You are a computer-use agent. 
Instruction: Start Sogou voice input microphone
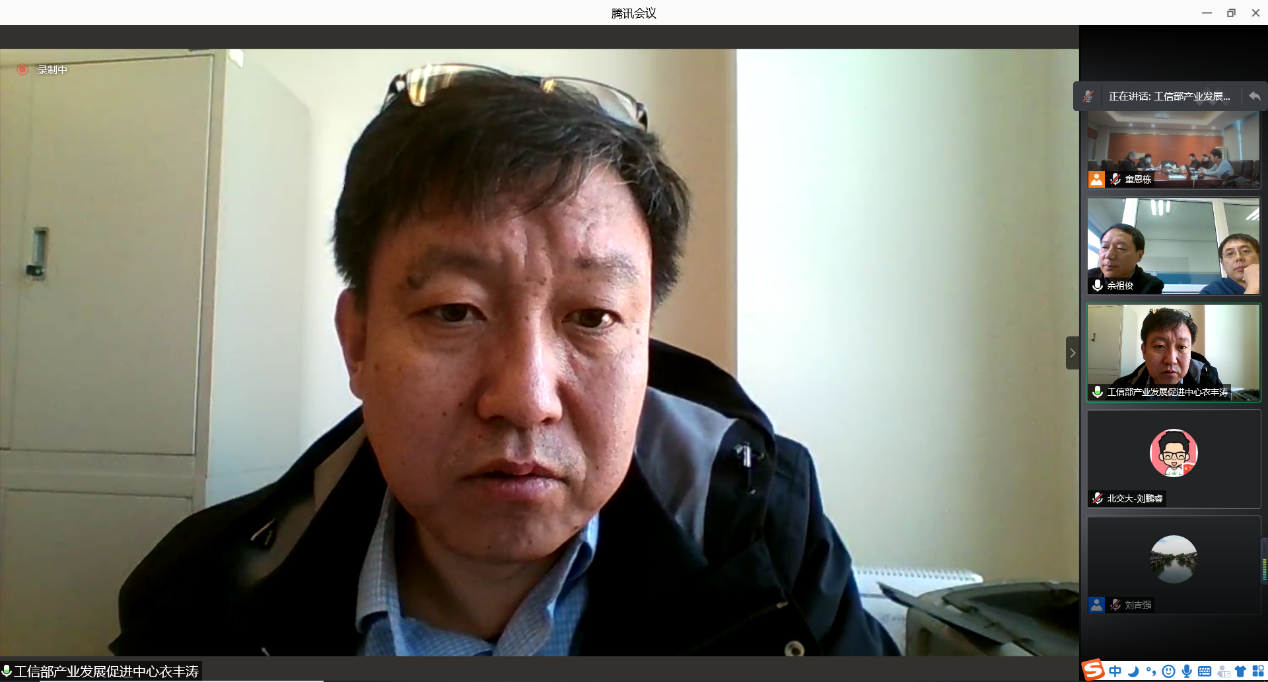tap(1186, 671)
